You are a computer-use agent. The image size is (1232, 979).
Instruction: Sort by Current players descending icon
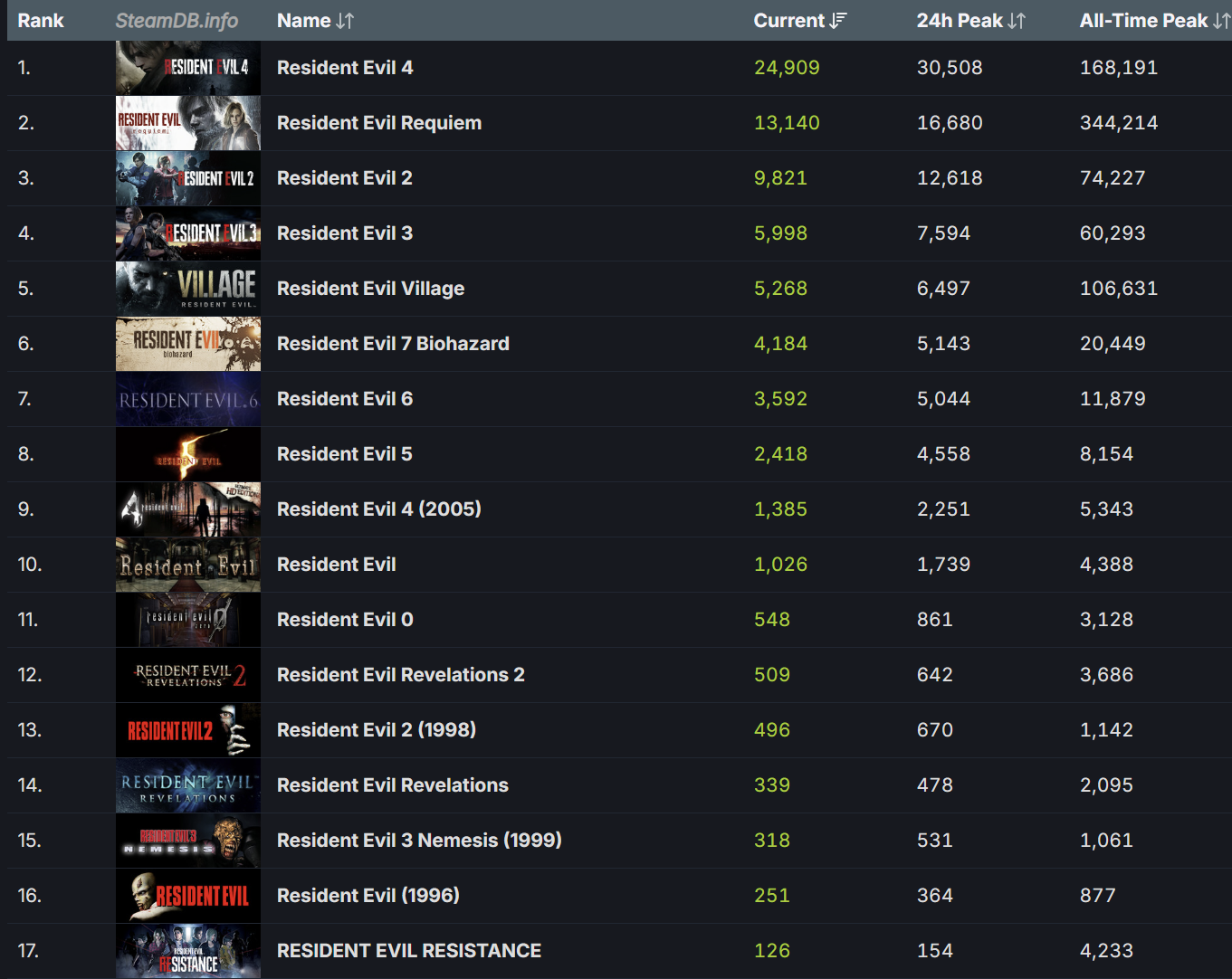click(x=838, y=21)
